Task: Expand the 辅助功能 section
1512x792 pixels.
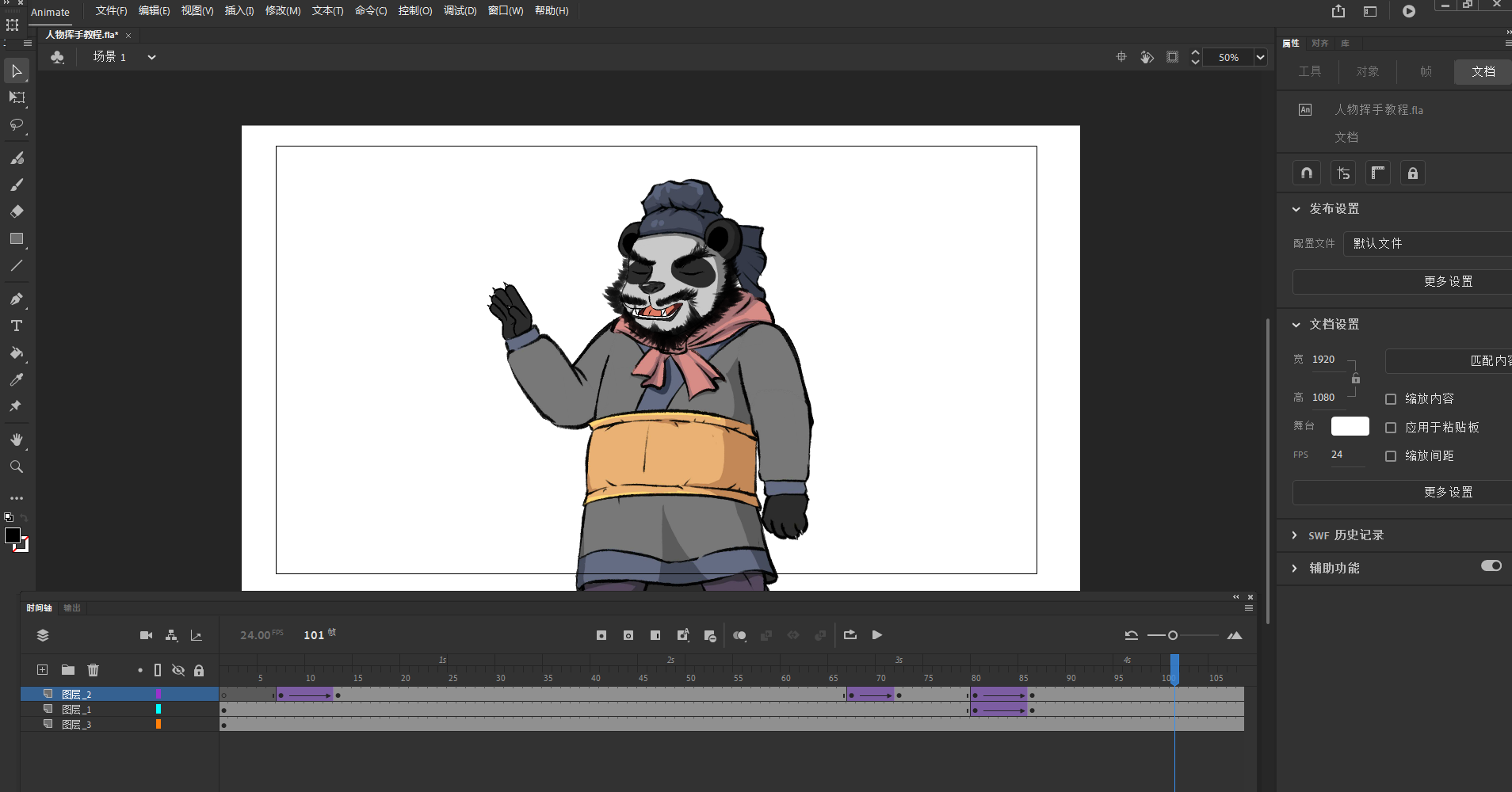Action: (x=1295, y=569)
